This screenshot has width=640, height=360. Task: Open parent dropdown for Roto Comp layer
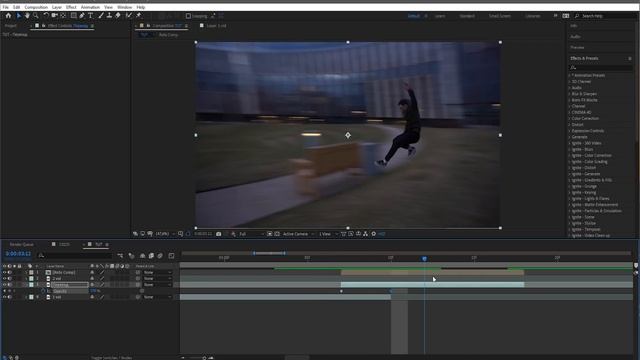(157, 272)
